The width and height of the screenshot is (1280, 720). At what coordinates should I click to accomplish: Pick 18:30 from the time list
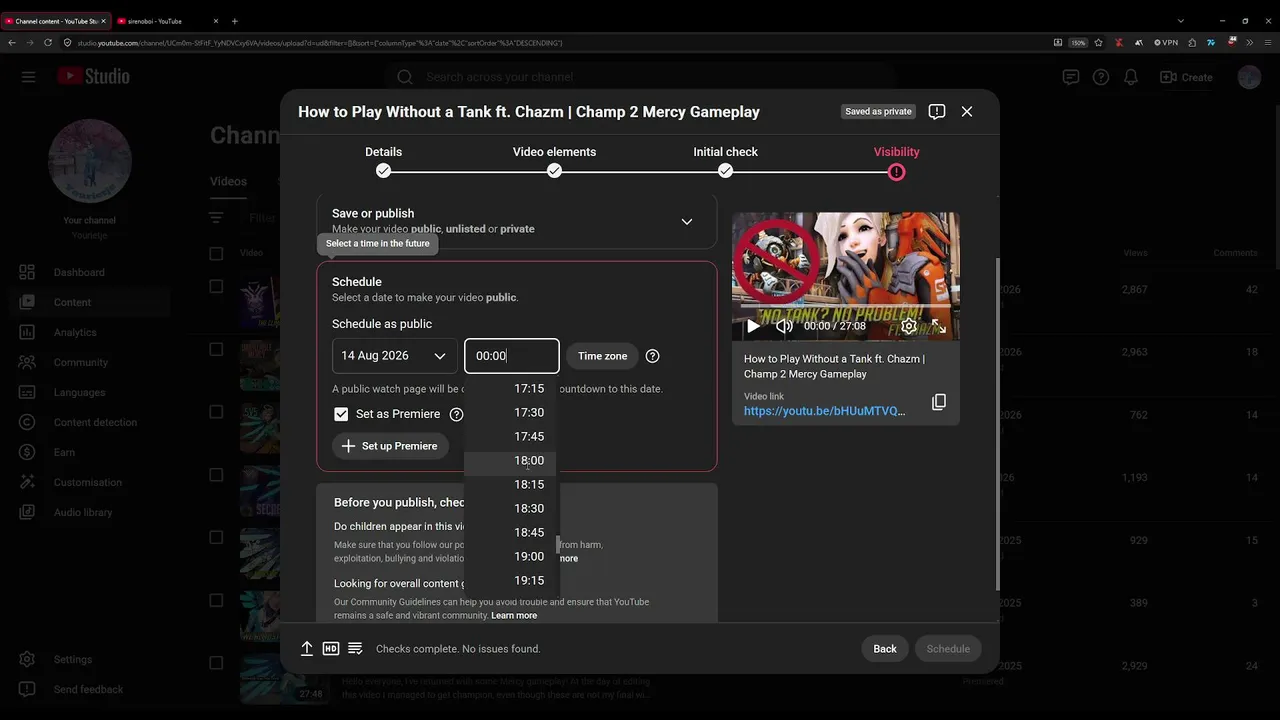[x=512, y=508]
